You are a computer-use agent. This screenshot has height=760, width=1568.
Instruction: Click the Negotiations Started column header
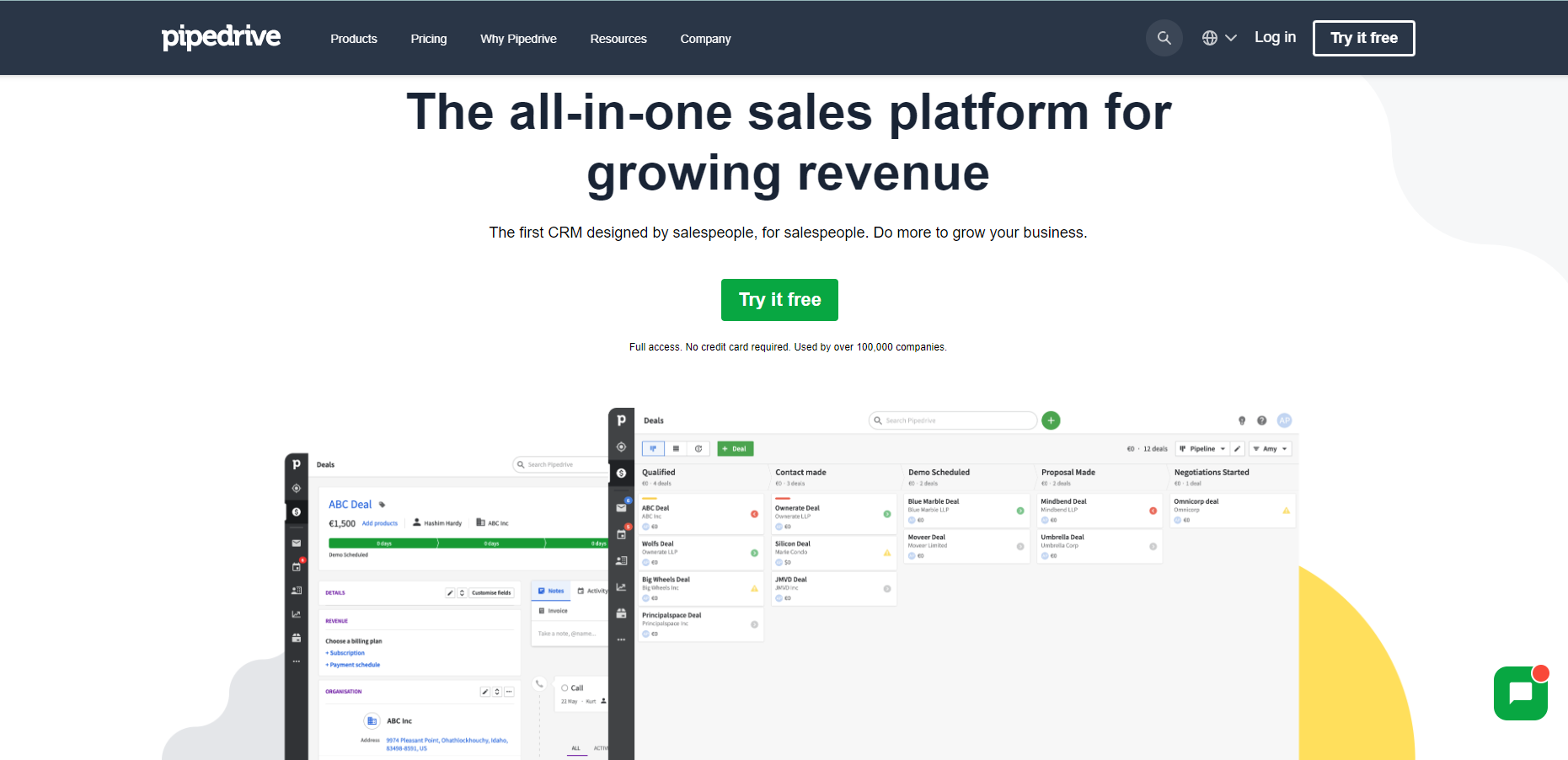(1212, 473)
